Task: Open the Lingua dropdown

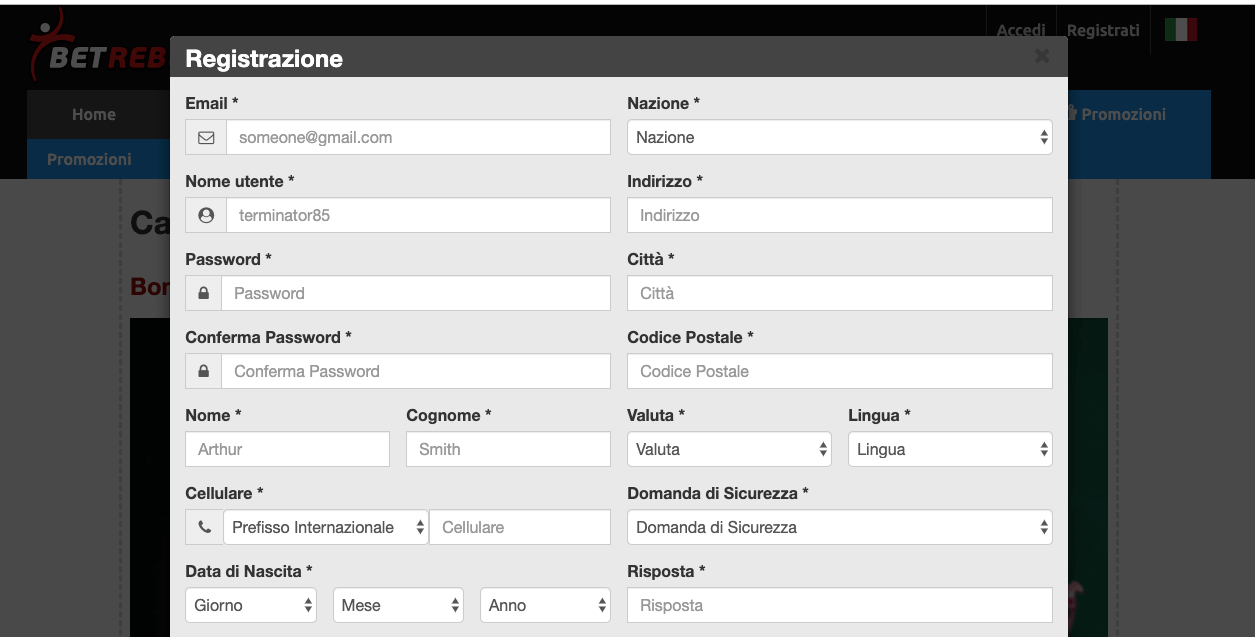Action: click(x=950, y=449)
